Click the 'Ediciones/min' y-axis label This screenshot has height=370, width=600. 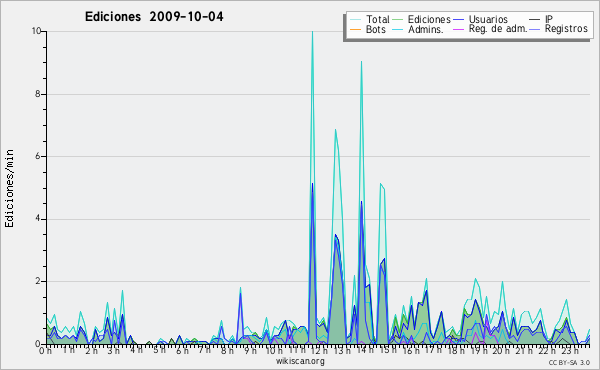point(9,188)
